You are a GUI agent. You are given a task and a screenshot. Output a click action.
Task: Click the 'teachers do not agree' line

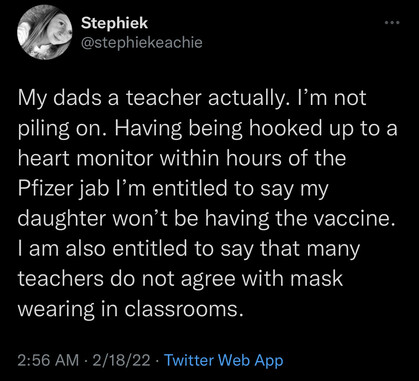click(180, 278)
